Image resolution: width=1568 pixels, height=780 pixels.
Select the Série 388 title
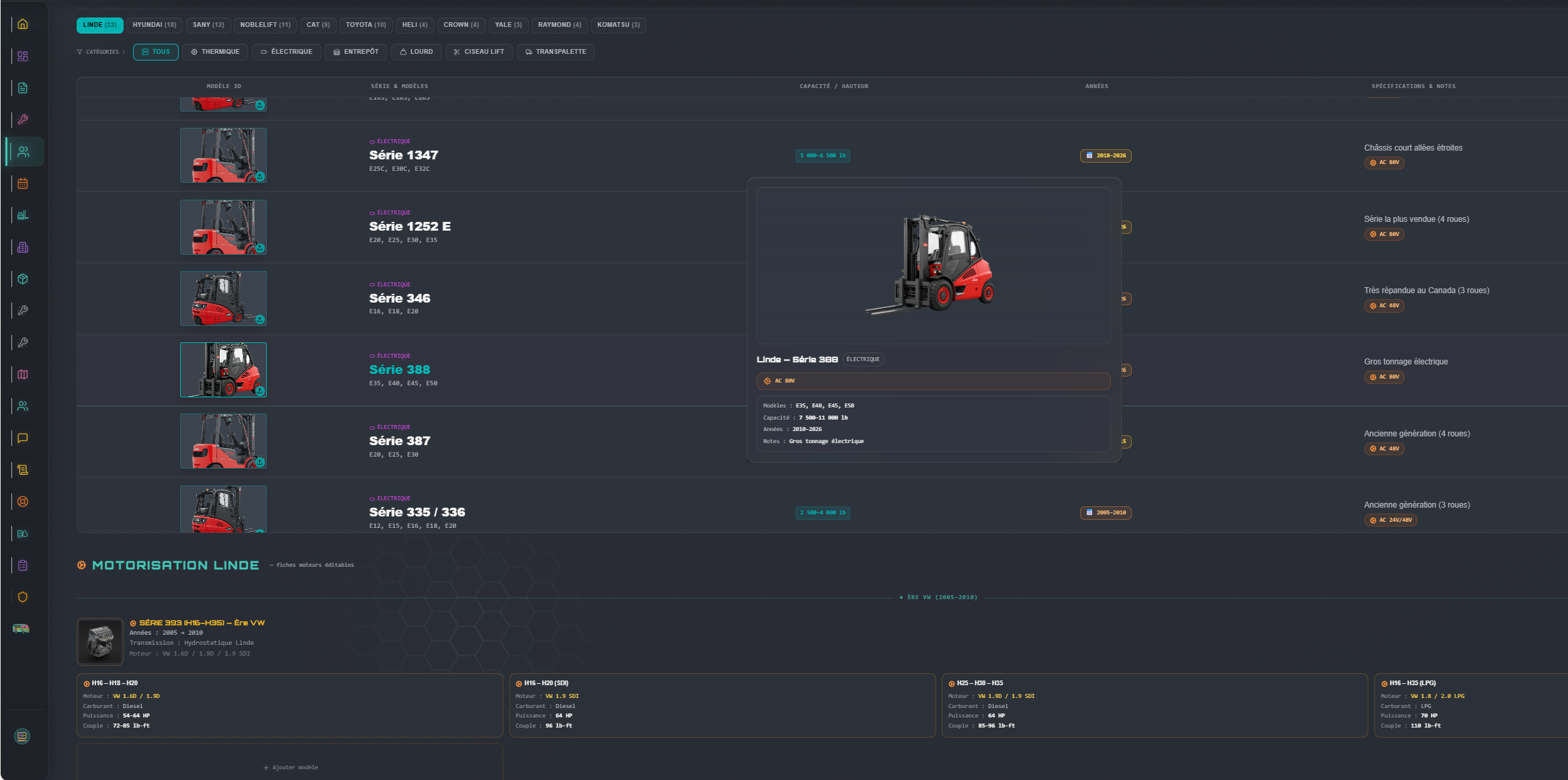tap(399, 370)
